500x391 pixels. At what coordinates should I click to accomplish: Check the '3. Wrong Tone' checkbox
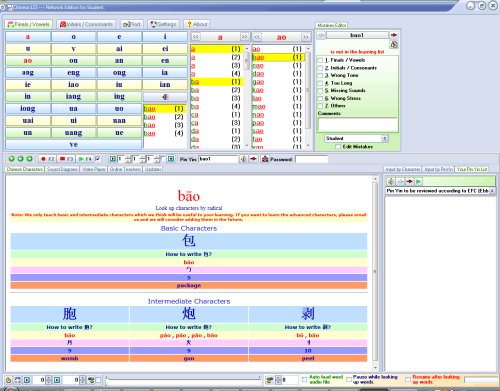point(320,76)
